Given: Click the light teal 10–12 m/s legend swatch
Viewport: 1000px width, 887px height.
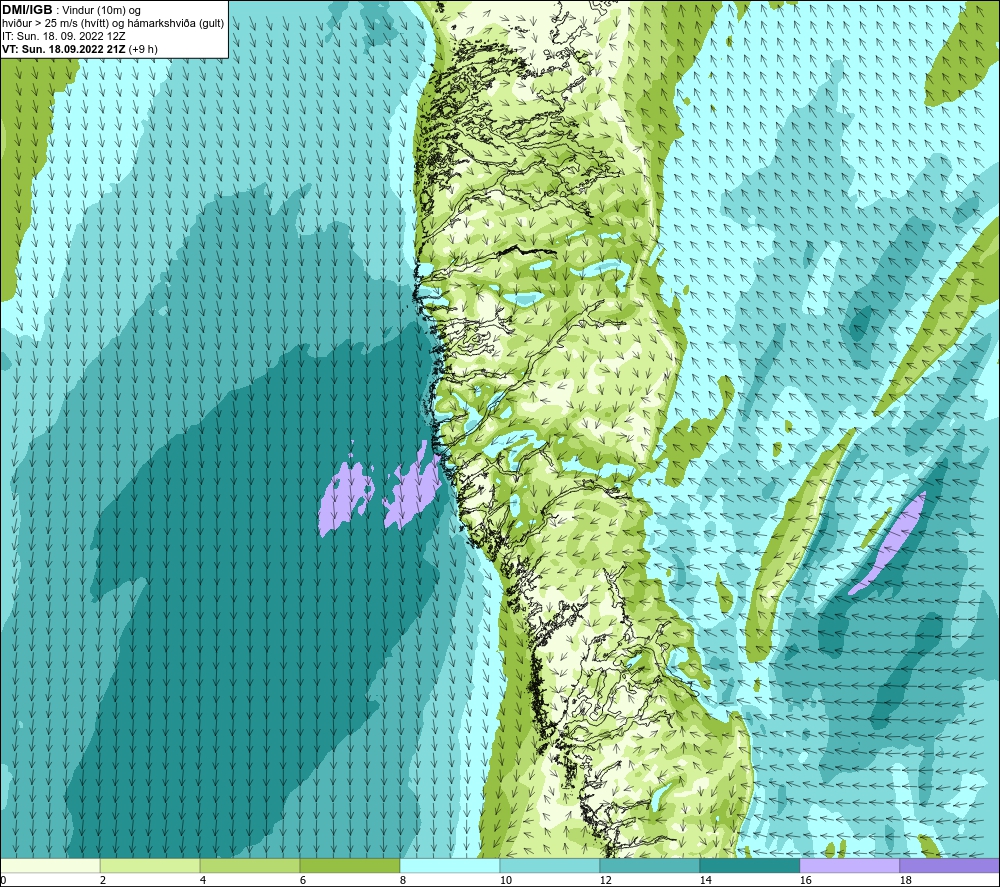Looking at the screenshot, I should coord(549,865).
